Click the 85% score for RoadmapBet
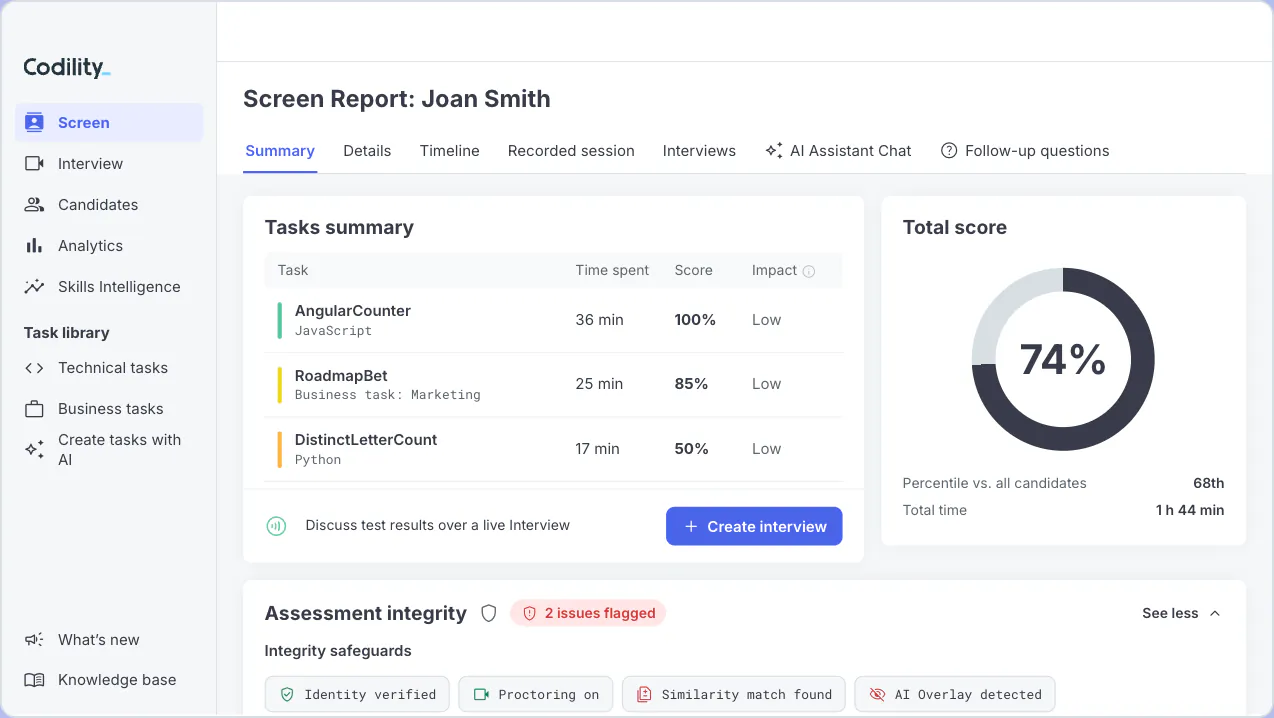This screenshot has height=718, width=1274. coord(691,384)
